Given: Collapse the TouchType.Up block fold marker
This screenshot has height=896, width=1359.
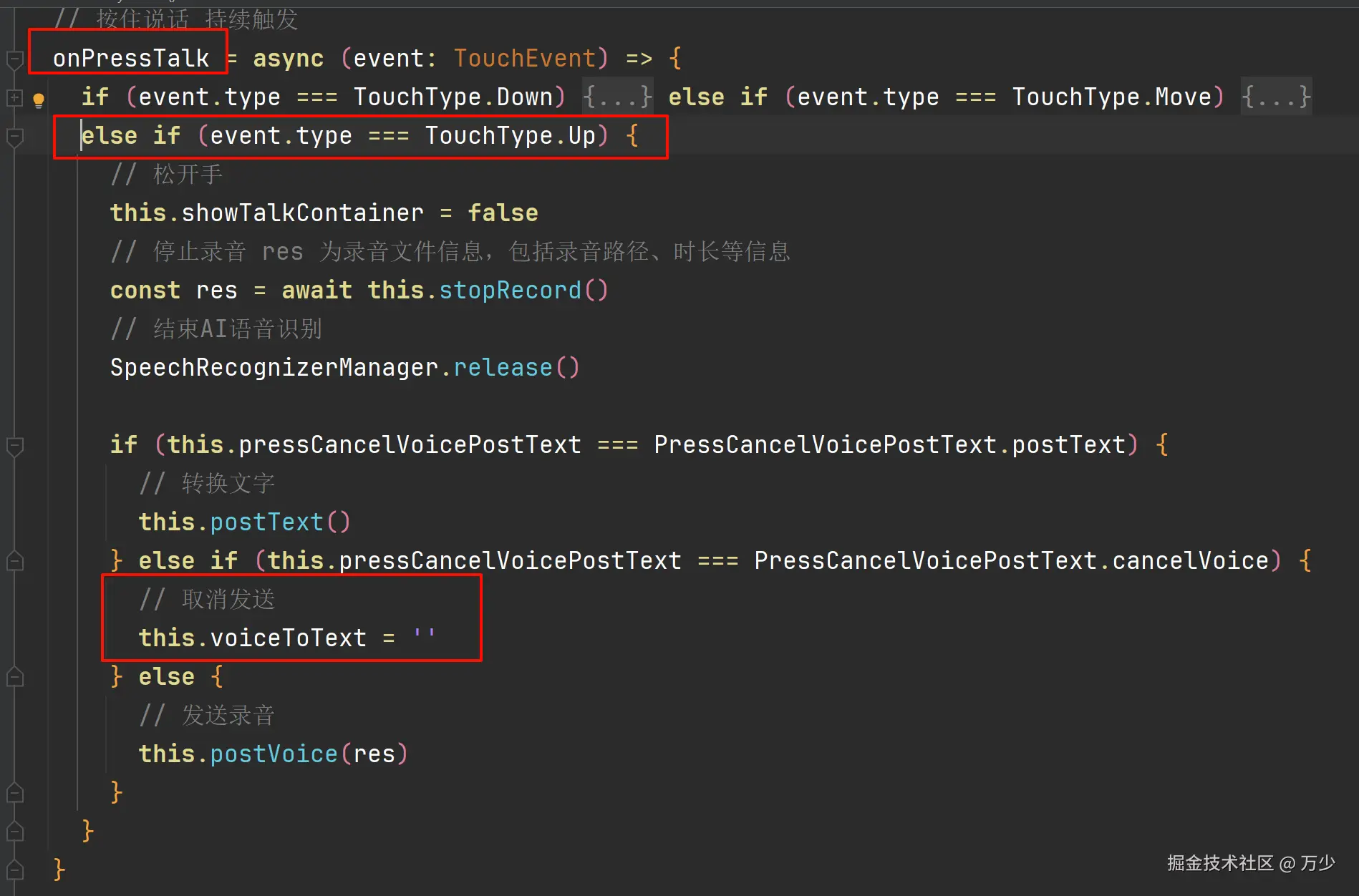Looking at the screenshot, I should [x=14, y=137].
